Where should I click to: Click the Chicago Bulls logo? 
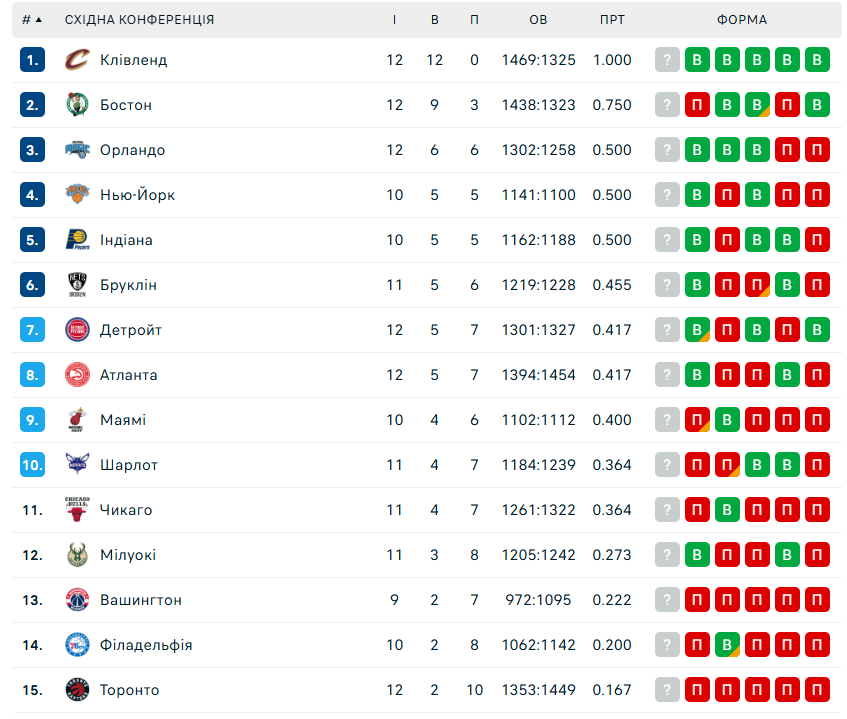click(77, 509)
